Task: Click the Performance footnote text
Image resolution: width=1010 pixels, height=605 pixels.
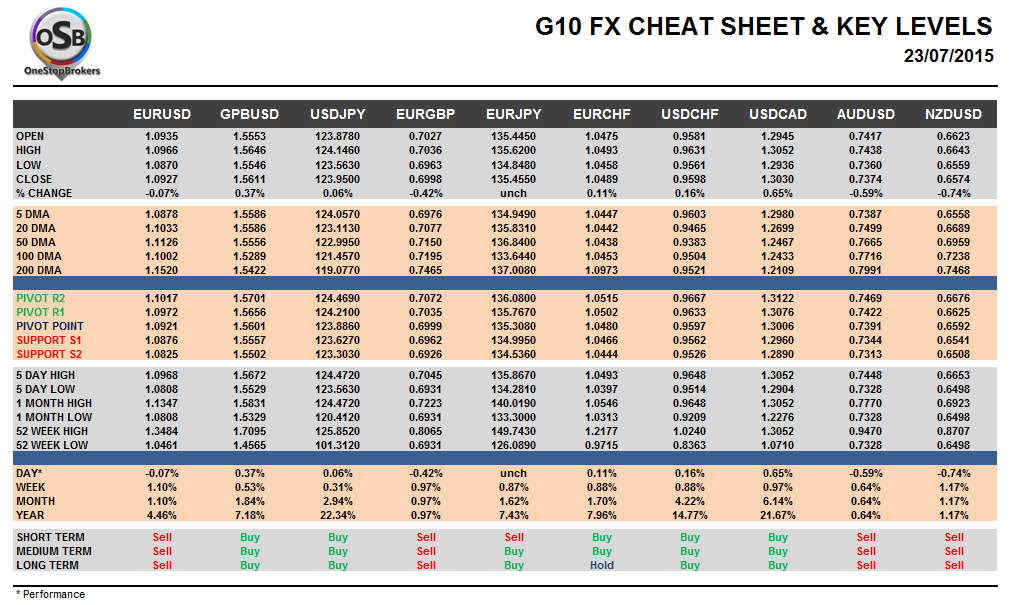Action: coord(50,594)
